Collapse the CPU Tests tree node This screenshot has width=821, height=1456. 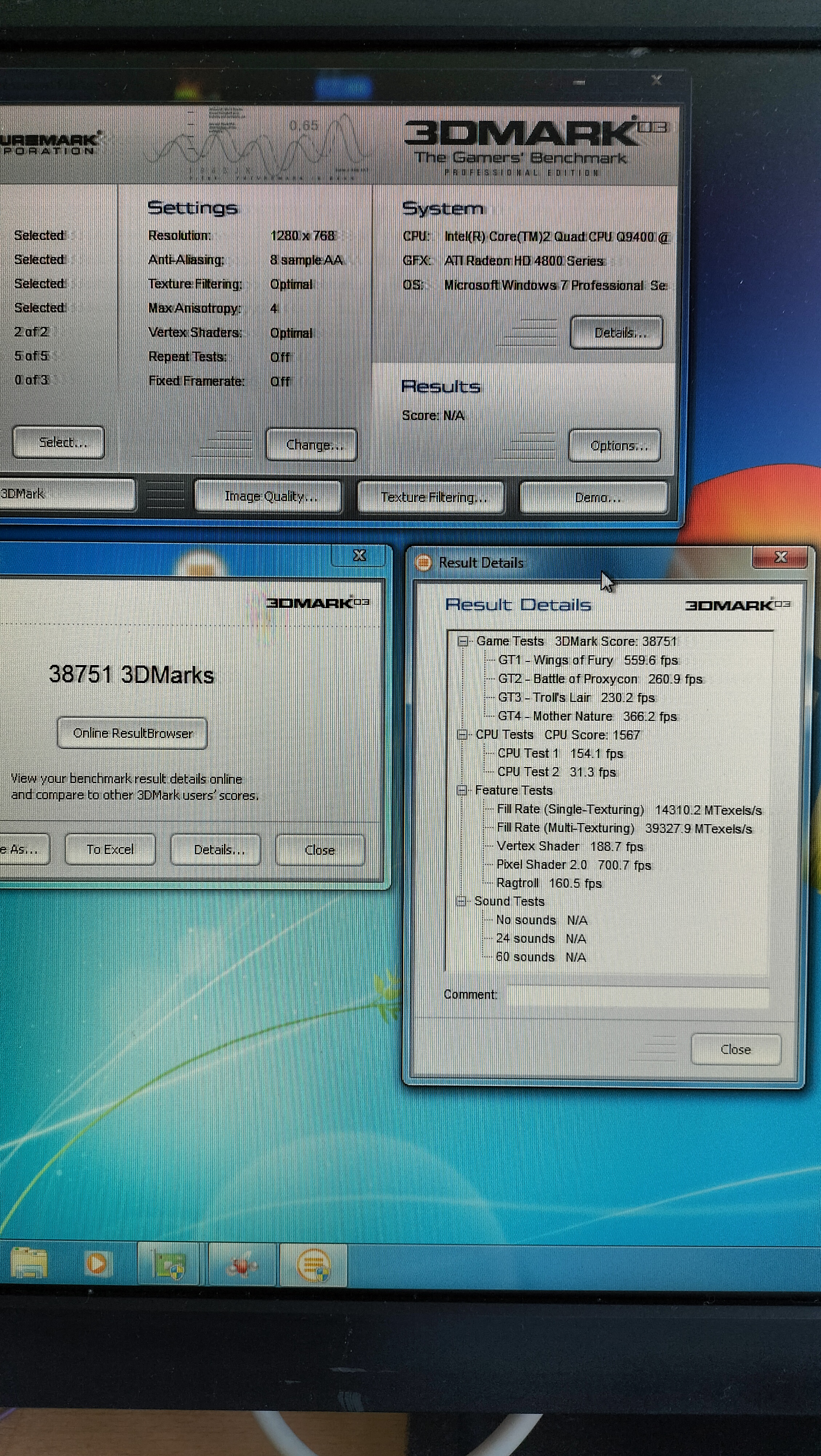pos(463,734)
